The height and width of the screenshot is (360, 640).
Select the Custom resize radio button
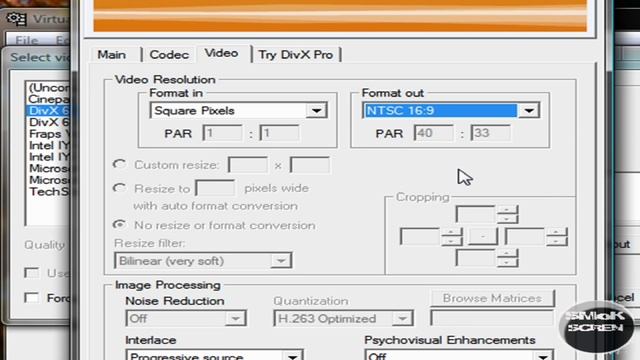click(x=119, y=164)
